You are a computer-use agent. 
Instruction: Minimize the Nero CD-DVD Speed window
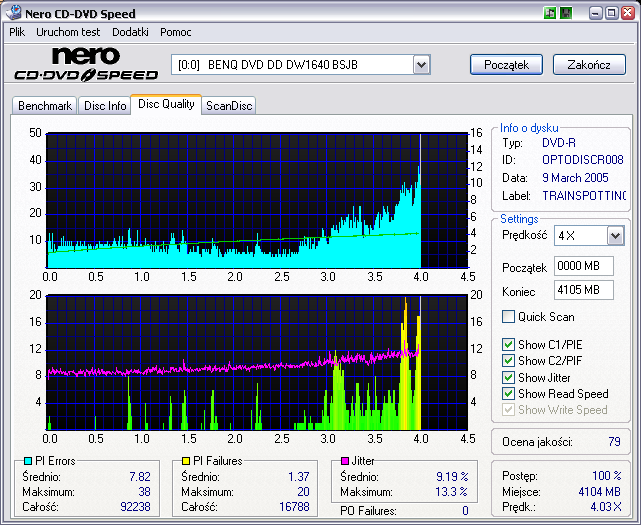(x=596, y=13)
